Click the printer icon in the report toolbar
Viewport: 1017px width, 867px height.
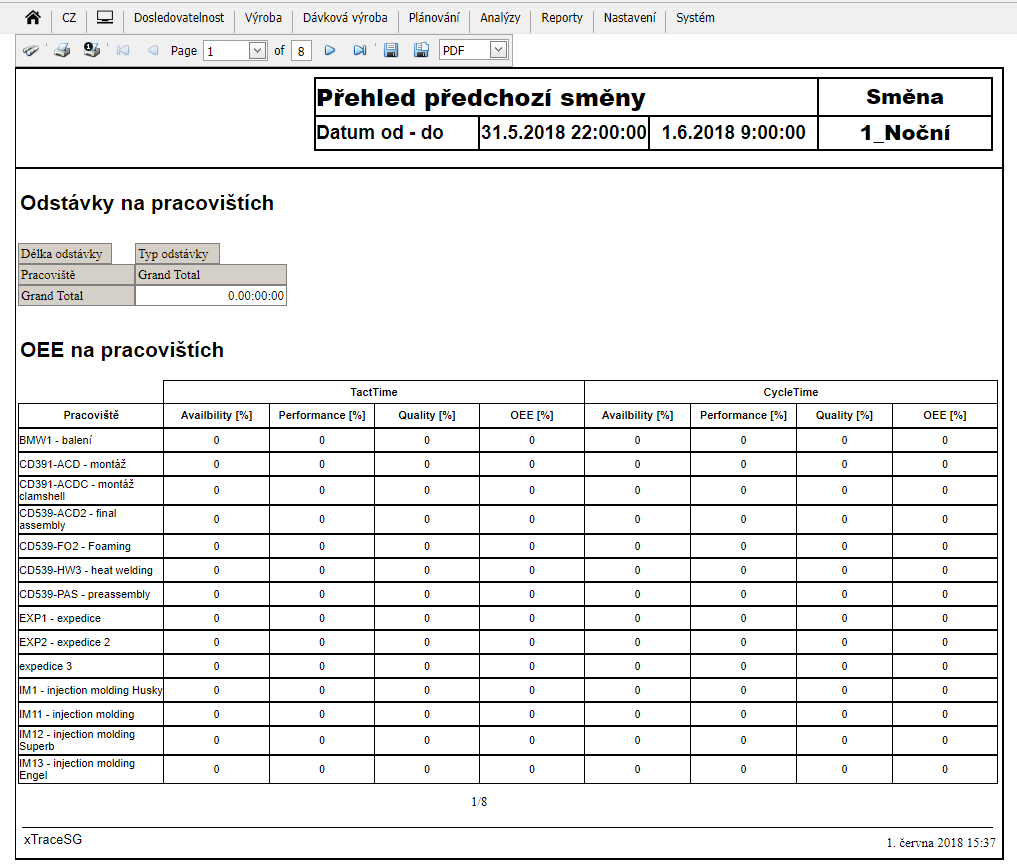pyautogui.click(x=62, y=50)
